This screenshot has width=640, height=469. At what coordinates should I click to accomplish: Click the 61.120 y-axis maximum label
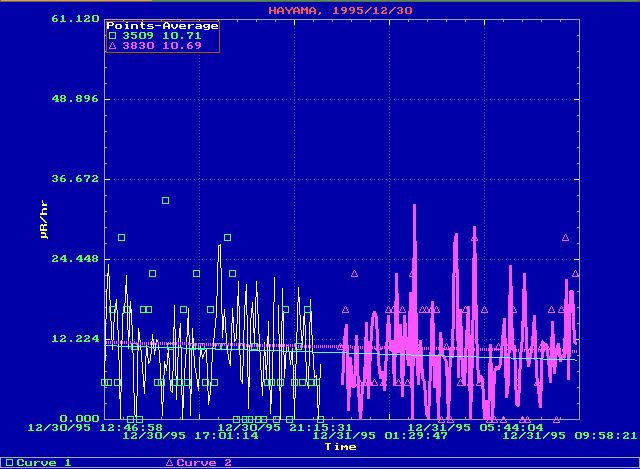(x=76, y=19)
